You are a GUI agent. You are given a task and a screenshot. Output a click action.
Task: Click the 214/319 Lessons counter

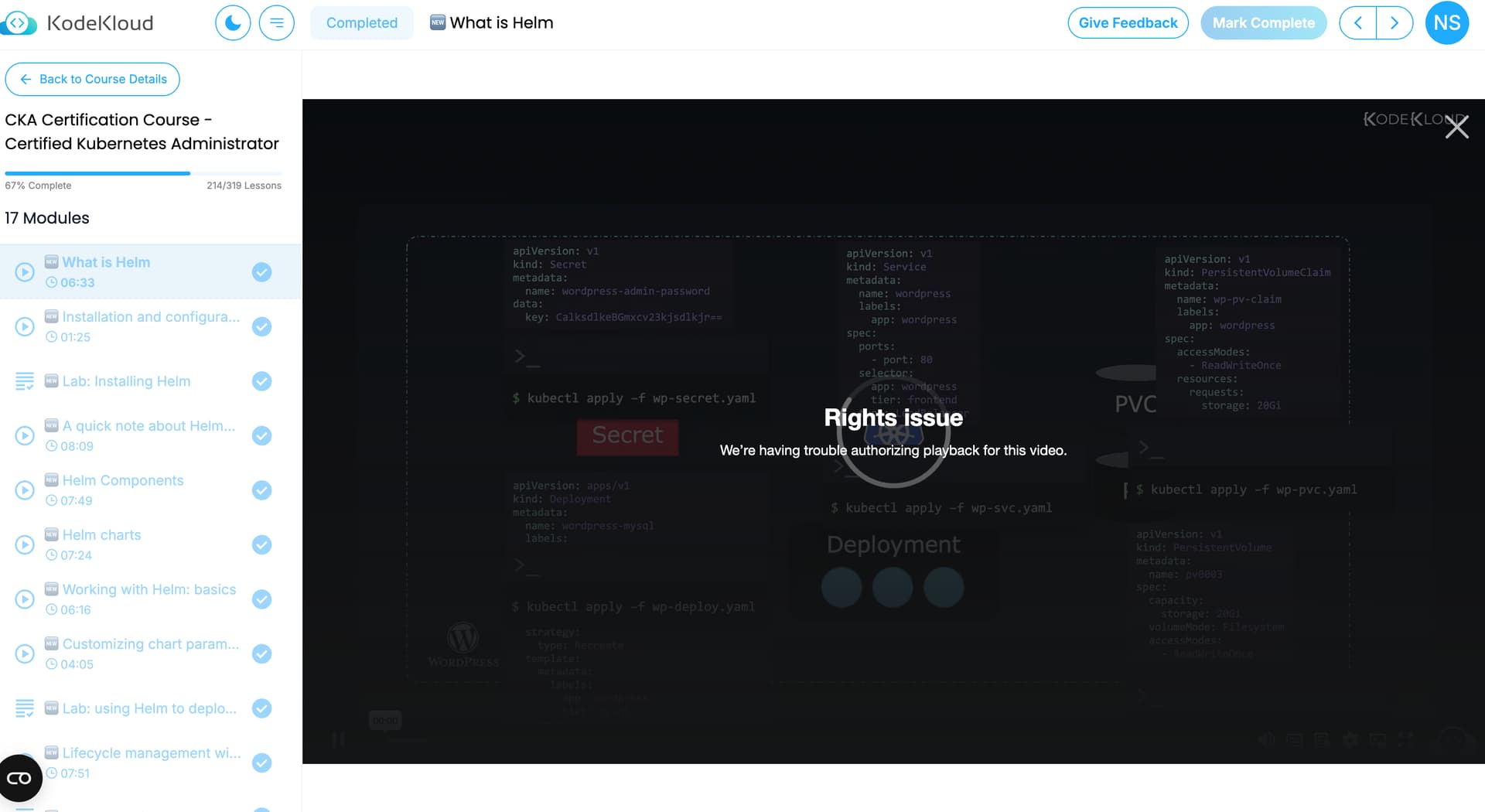pyautogui.click(x=244, y=186)
